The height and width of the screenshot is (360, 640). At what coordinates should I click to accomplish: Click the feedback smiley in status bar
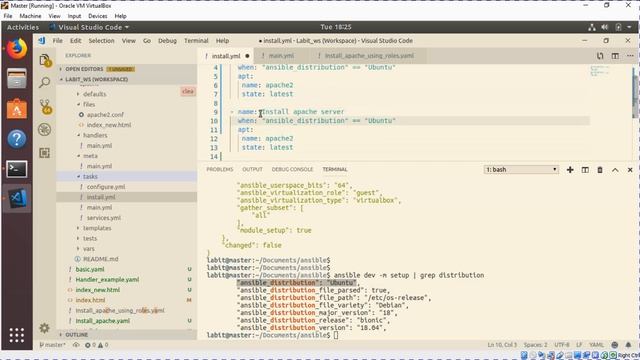[615, 345]
